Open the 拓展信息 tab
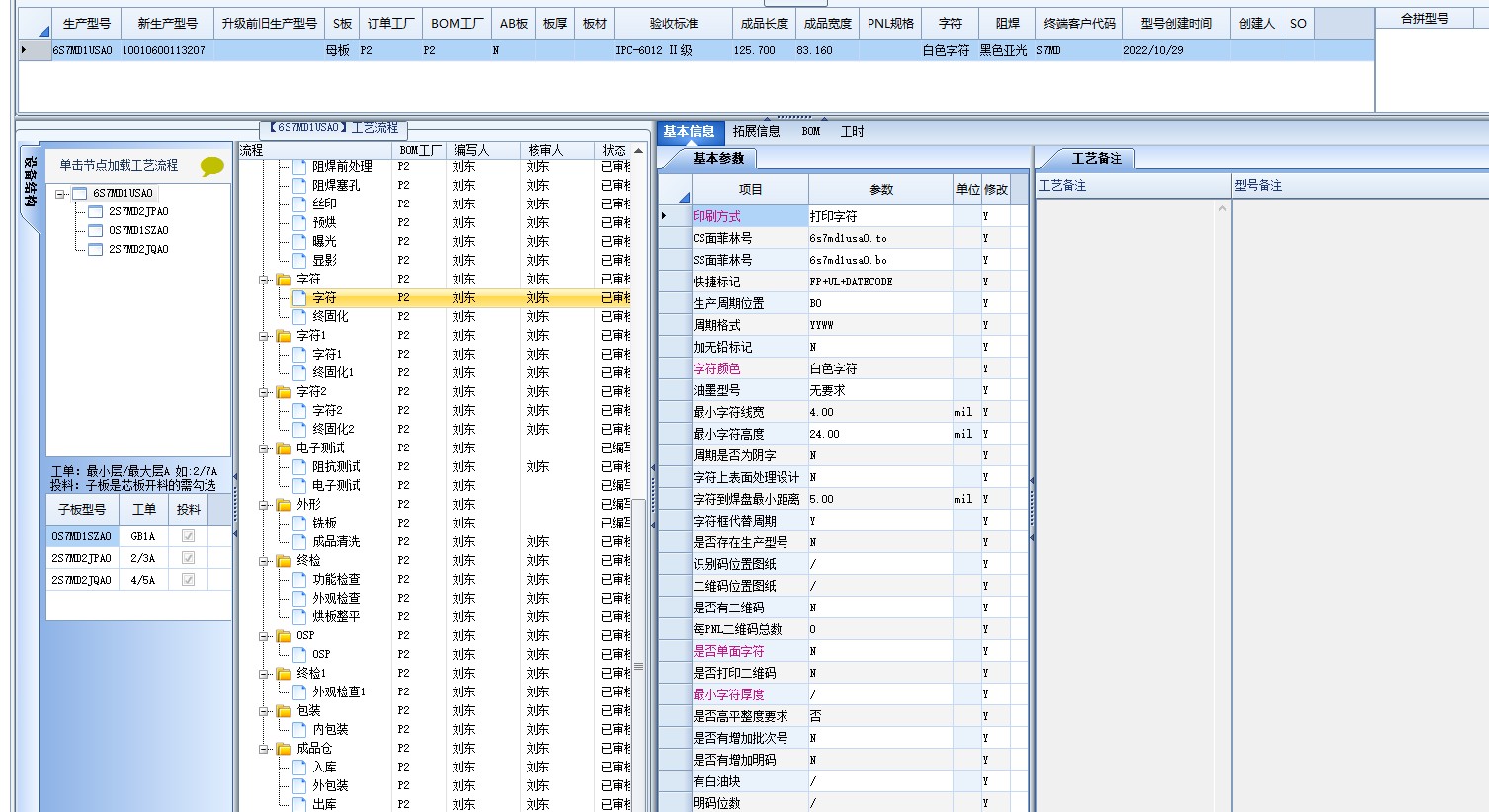 (x=757, y=132)
